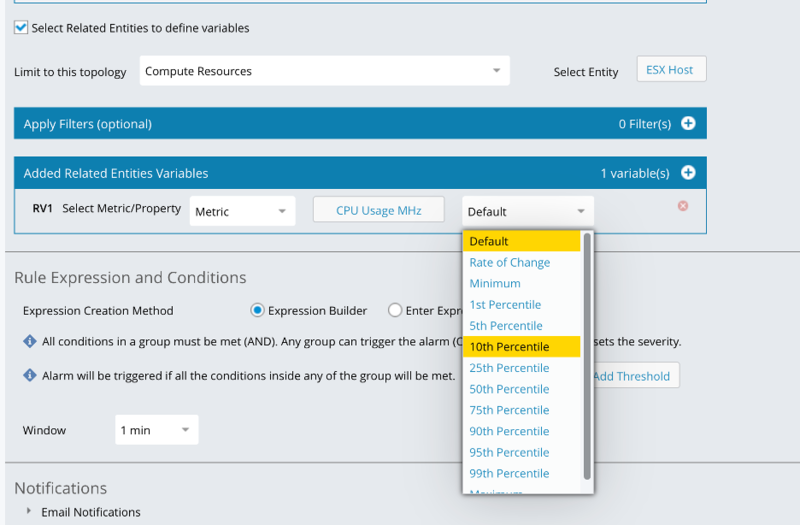Select Enter Expression radio button
The width and height of the screenshot is (800, 525).
point(394,310)
